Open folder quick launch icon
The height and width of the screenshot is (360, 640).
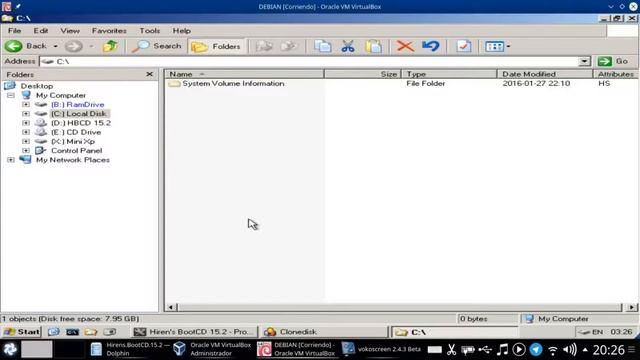pyautogui.click(x=91, y=332)
